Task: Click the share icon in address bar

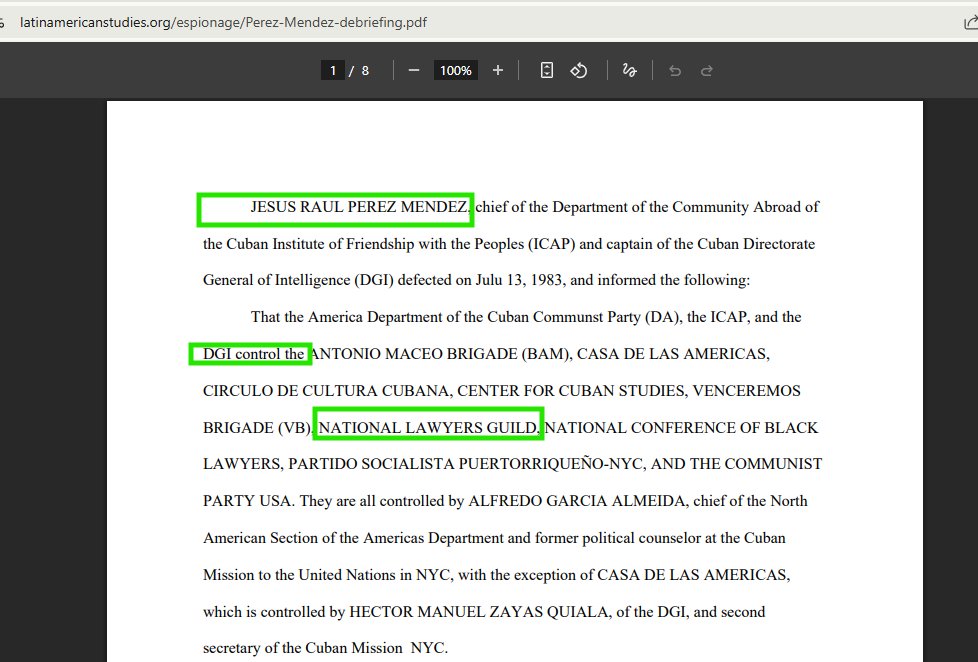Action: click(971, 22)
